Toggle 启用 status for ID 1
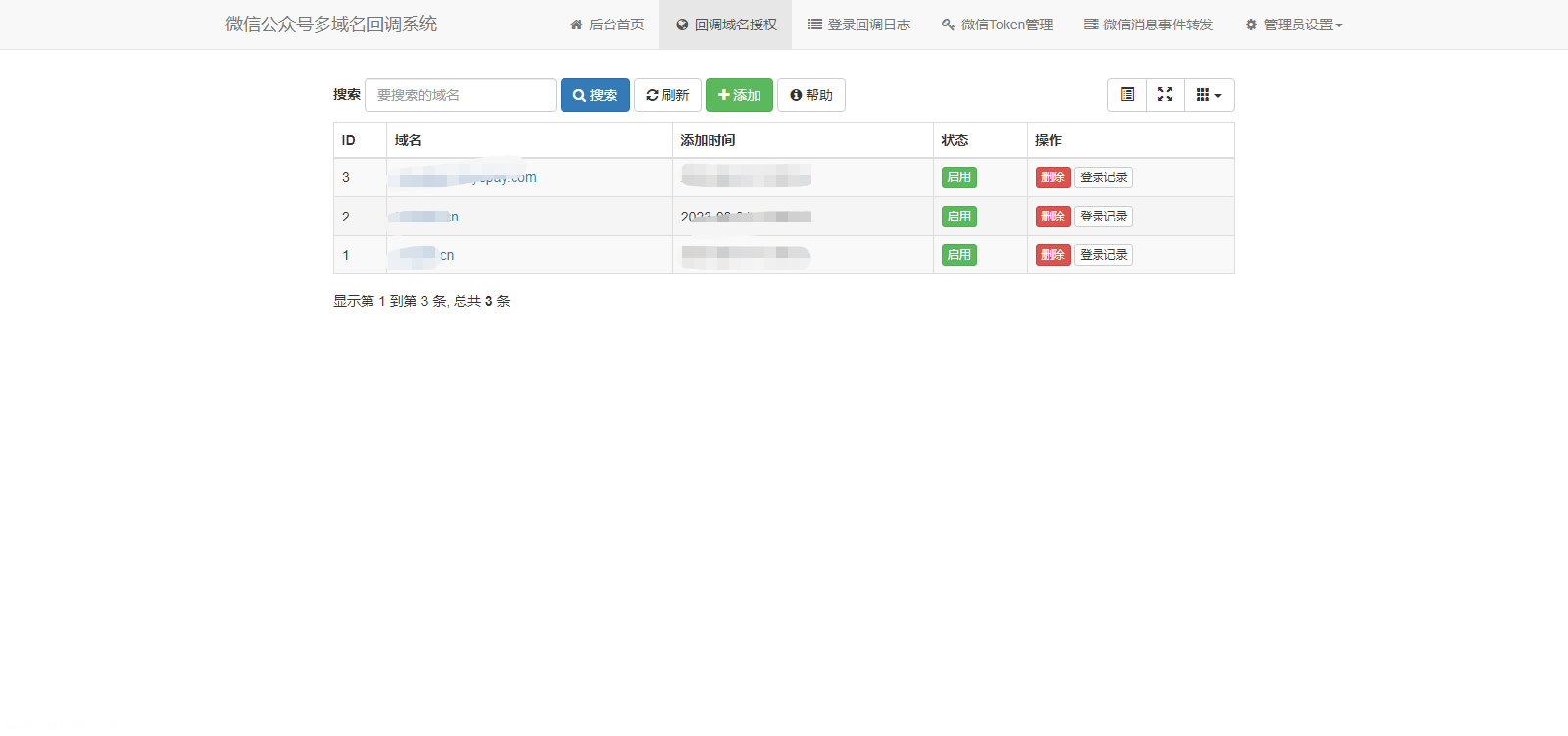This screenshot has height=736, width=1568. pos(958,255)
